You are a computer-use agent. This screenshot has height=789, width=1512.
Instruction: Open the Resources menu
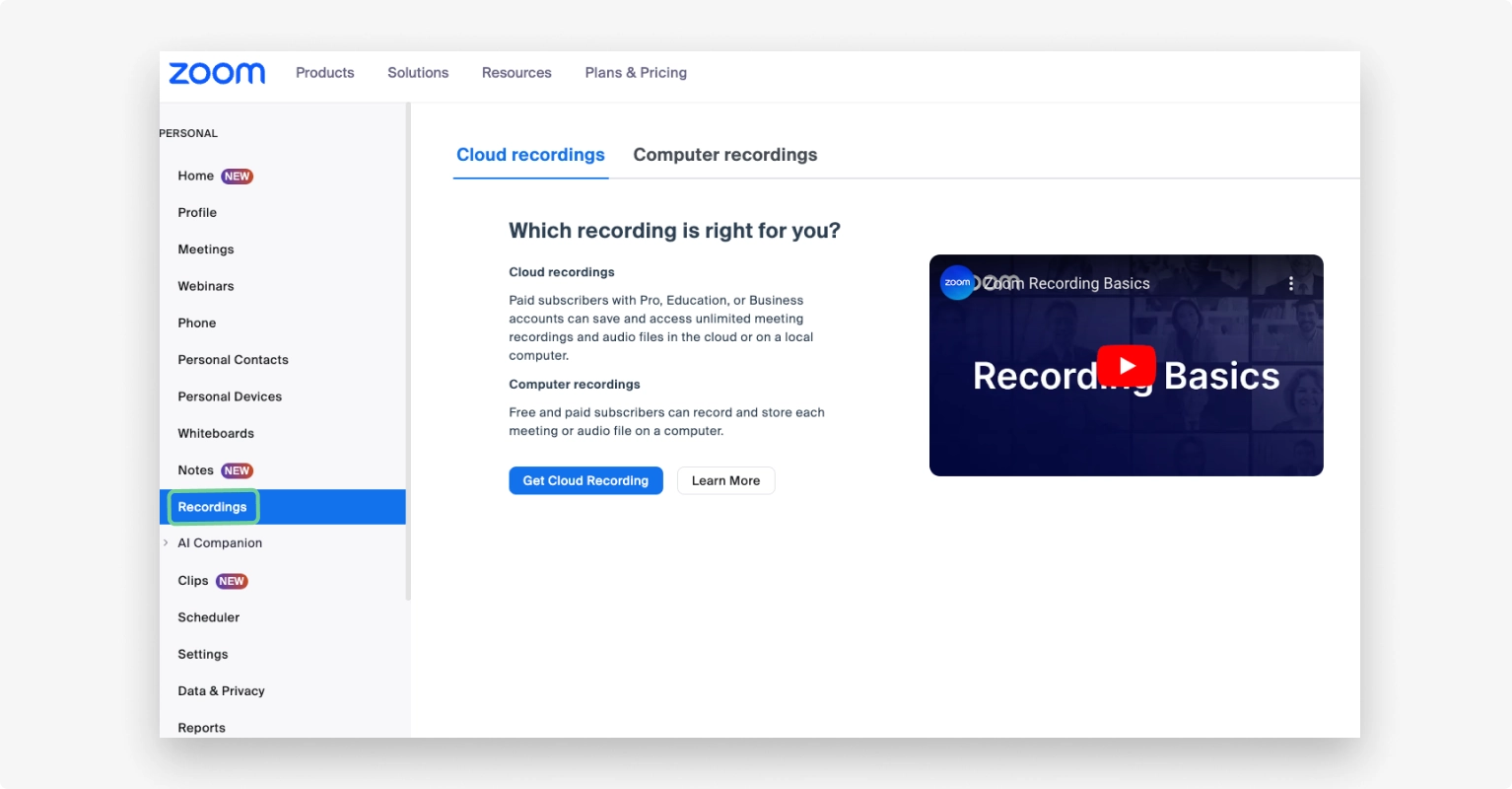(516, 73)
